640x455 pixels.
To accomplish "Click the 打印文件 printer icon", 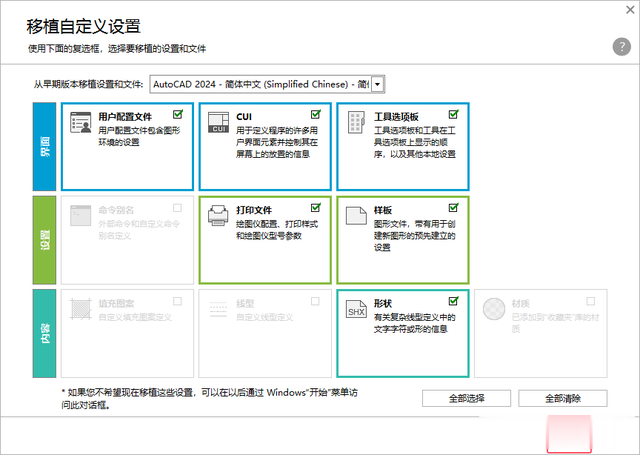I will 218,215.
